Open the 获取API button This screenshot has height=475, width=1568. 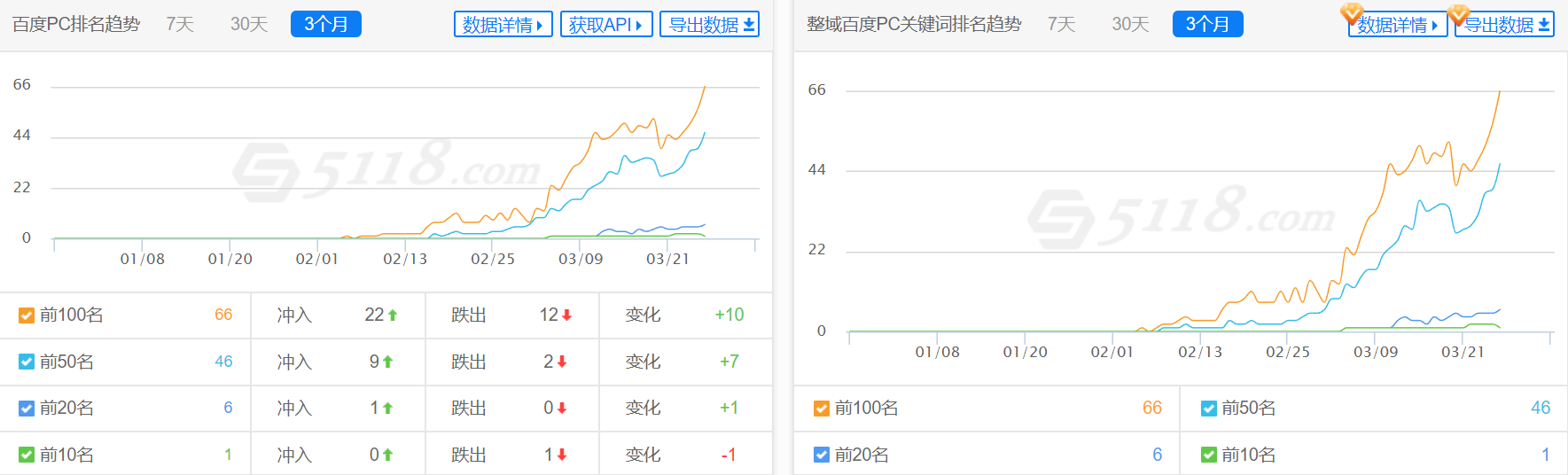point(605,25)
